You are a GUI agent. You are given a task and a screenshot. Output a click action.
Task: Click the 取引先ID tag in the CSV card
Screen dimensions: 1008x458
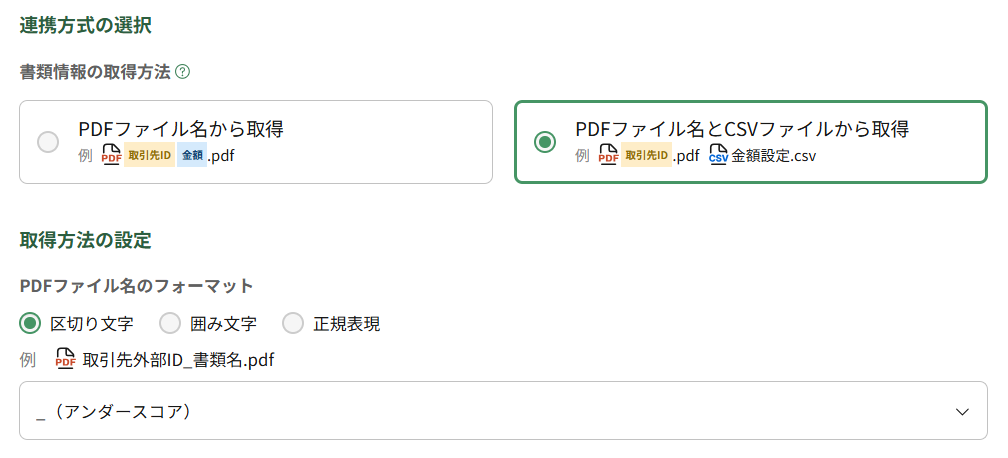pos(646,156)
